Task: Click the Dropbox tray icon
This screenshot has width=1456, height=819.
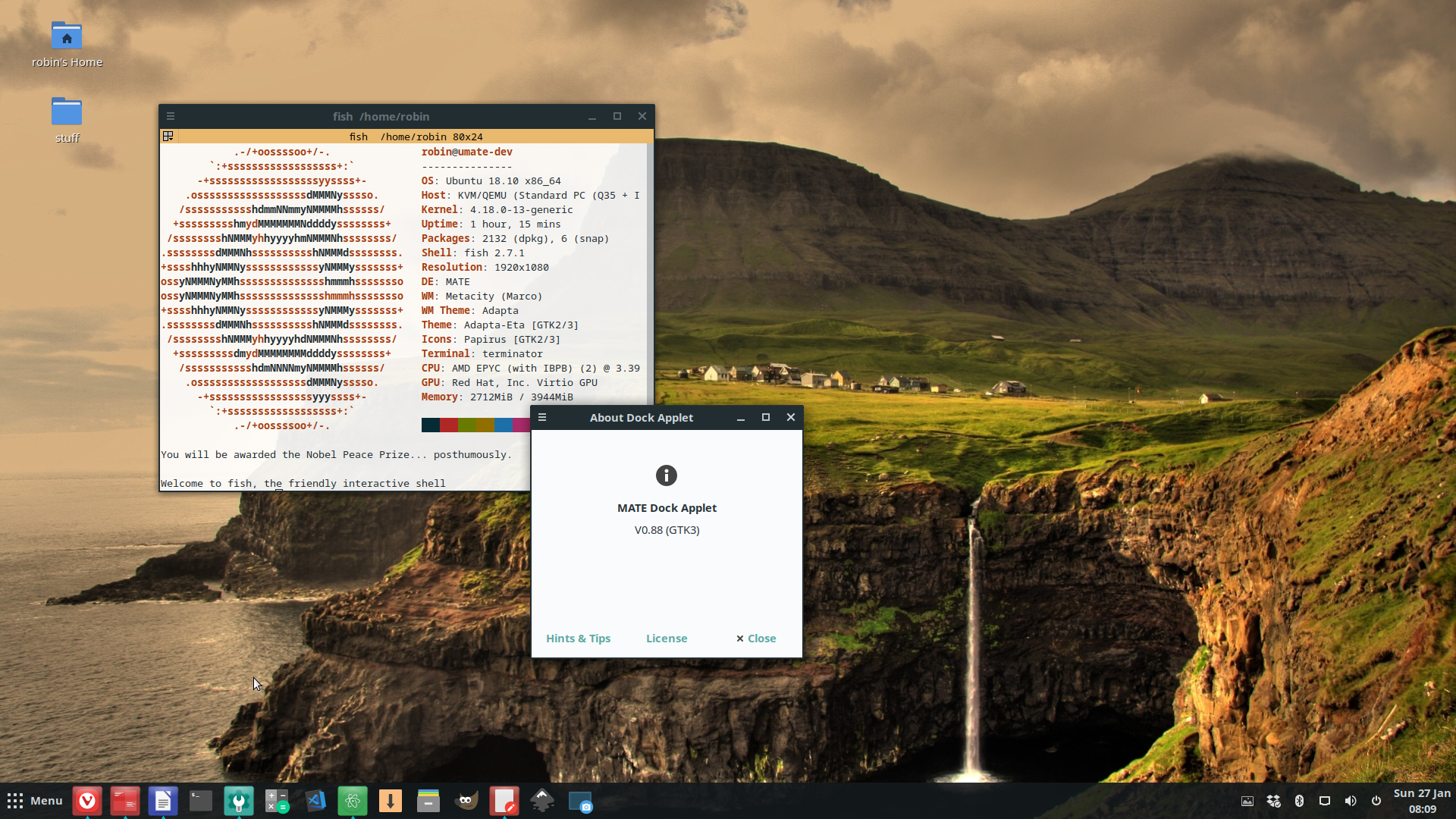Action: coord(1273,801)
